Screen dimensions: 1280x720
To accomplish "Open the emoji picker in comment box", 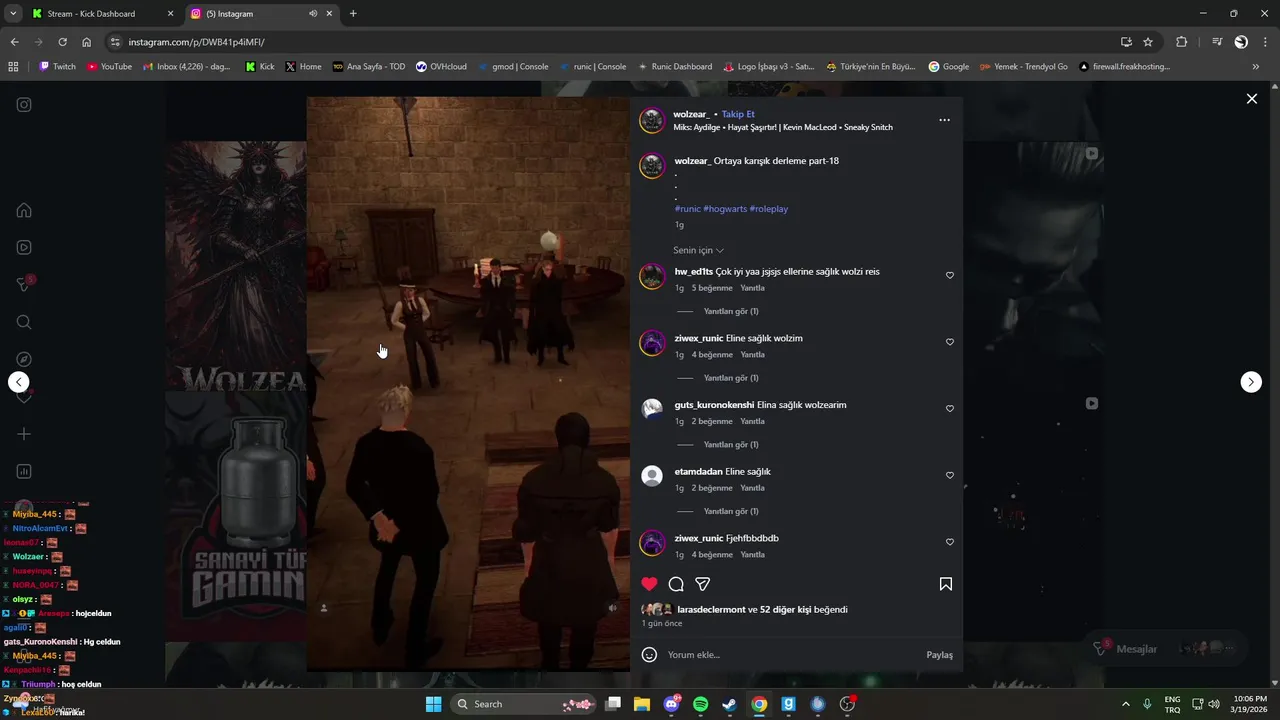I will tap(649, 655).
